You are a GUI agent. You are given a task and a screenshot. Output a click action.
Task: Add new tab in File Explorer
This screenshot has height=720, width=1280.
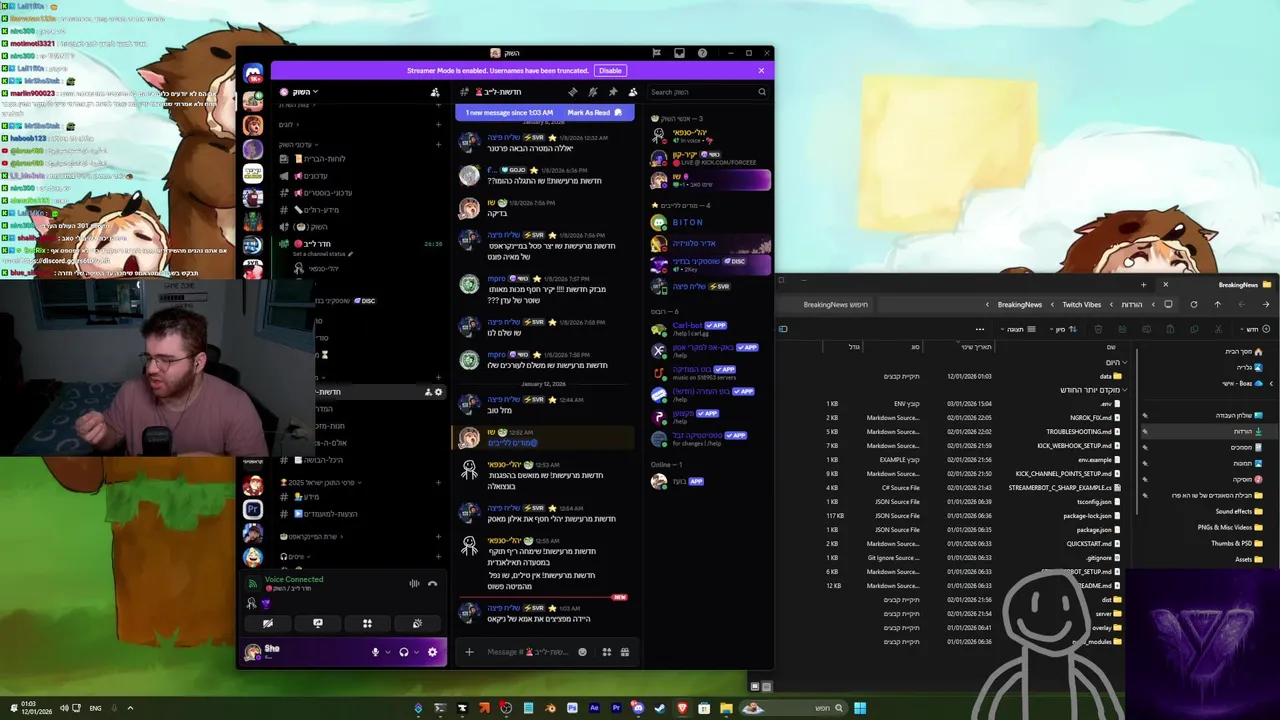(1144, 285)
